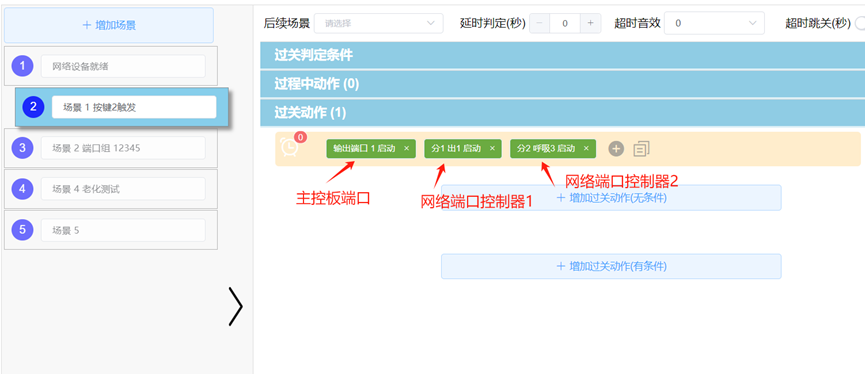Click the 场景 4 老化测试 name field
Image resolution: width=865 pixels, height=374 pixels.
[123, 189]
